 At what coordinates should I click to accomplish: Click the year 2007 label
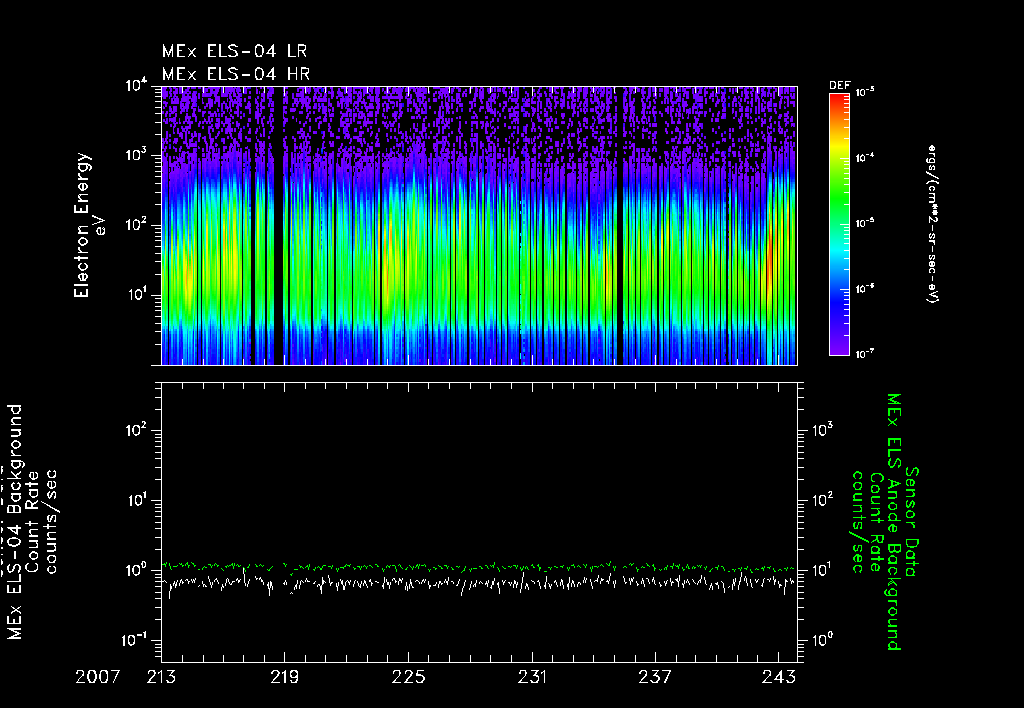(x=97, y=677)
